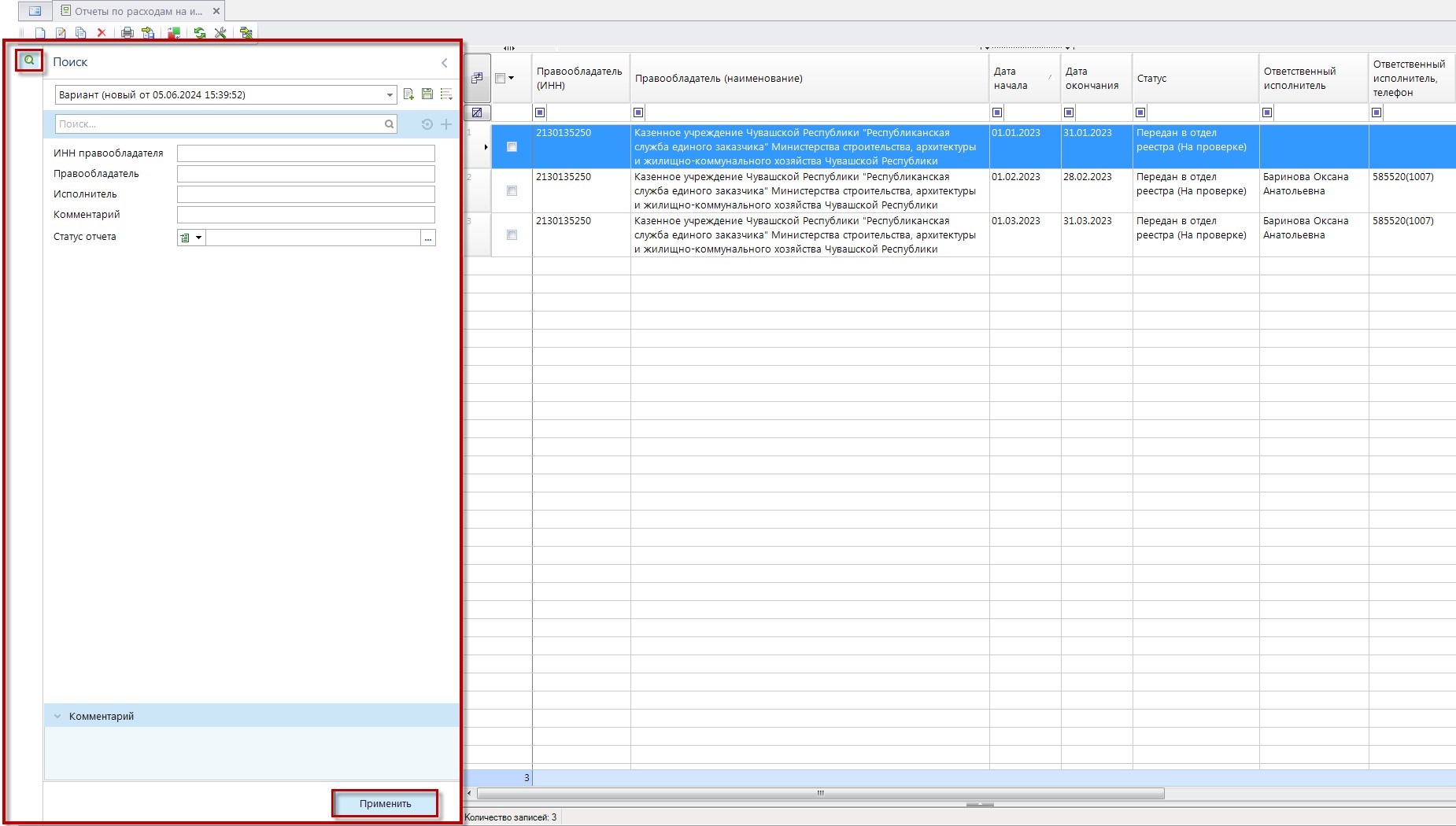Image resolution: width=1456 pixels, height=826 pixels.
Task: Collapse the Комментарий section chevron
Action: (57, 716)
